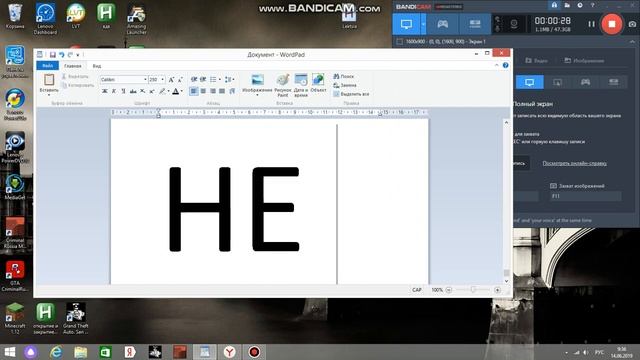Select the text highlight color pen
The image size is (640, 360).
[x=162, y=91]
